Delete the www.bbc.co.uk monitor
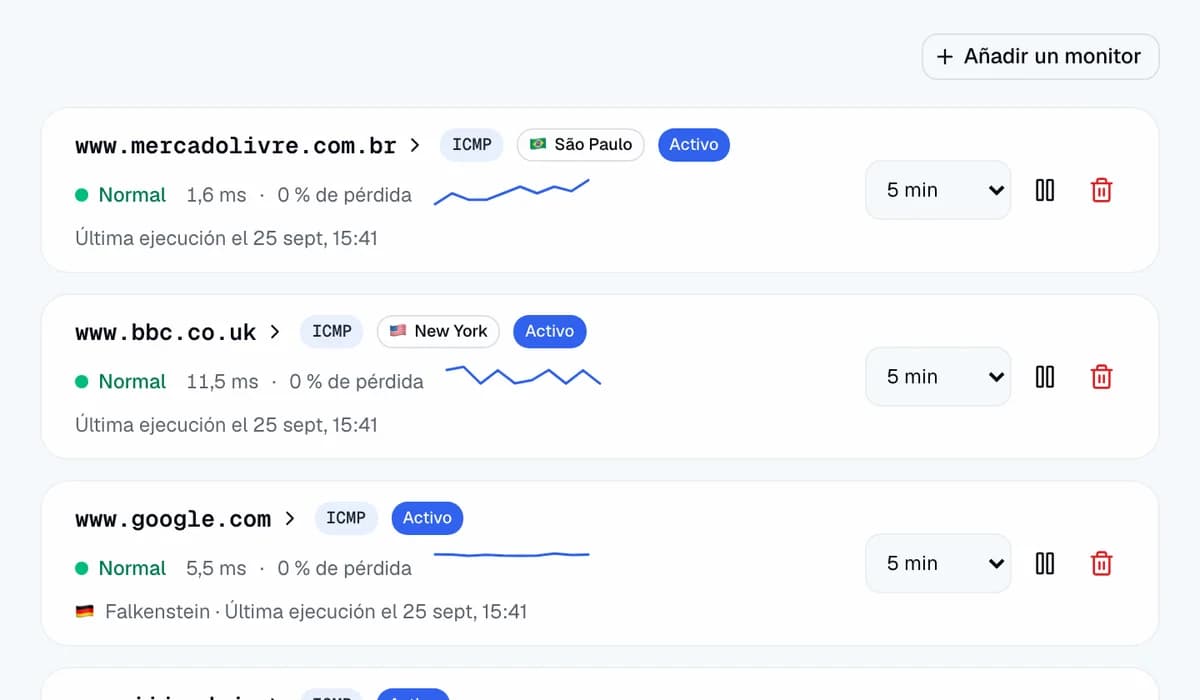The height and width of the screenshot is (700, 1200). click(x=1101, y=377)
